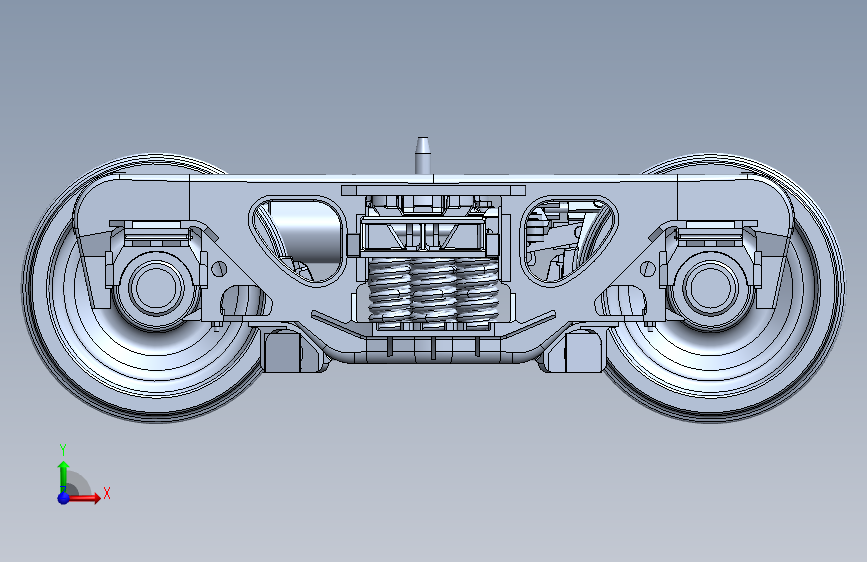This screenshot has width=867, height=562.
Task: Pick the left axle bearing end cap
Action: 156,288
